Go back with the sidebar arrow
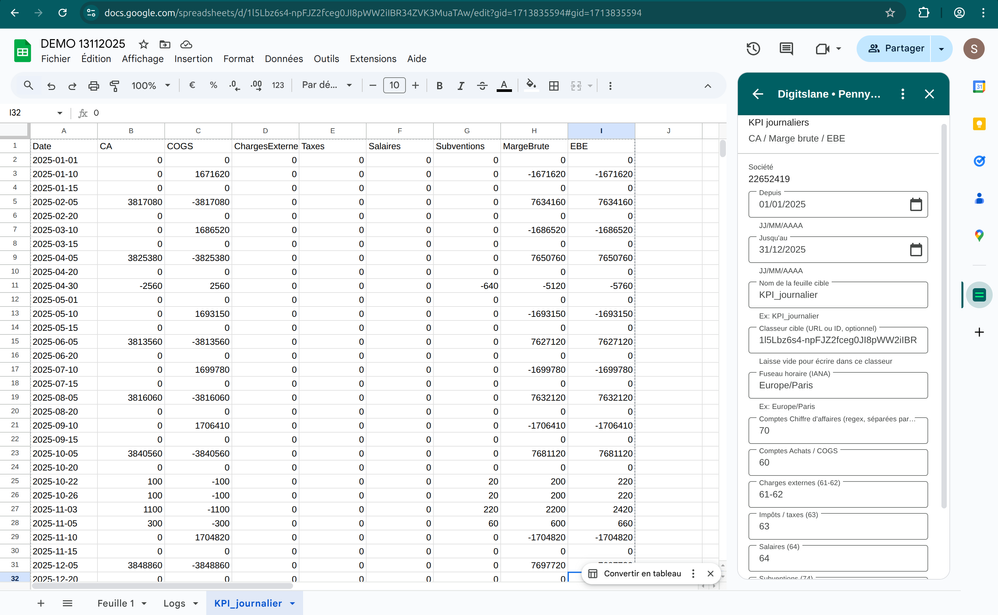Image resolution: width=998 pixels, height=615 pixels. point(758,94)
